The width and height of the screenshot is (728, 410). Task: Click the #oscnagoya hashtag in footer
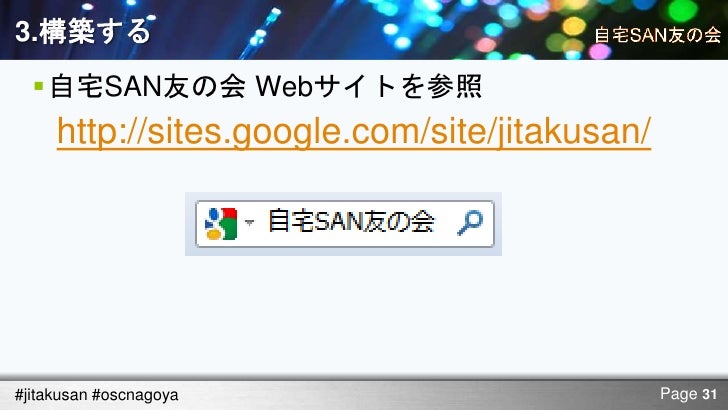tap(135, 395)
